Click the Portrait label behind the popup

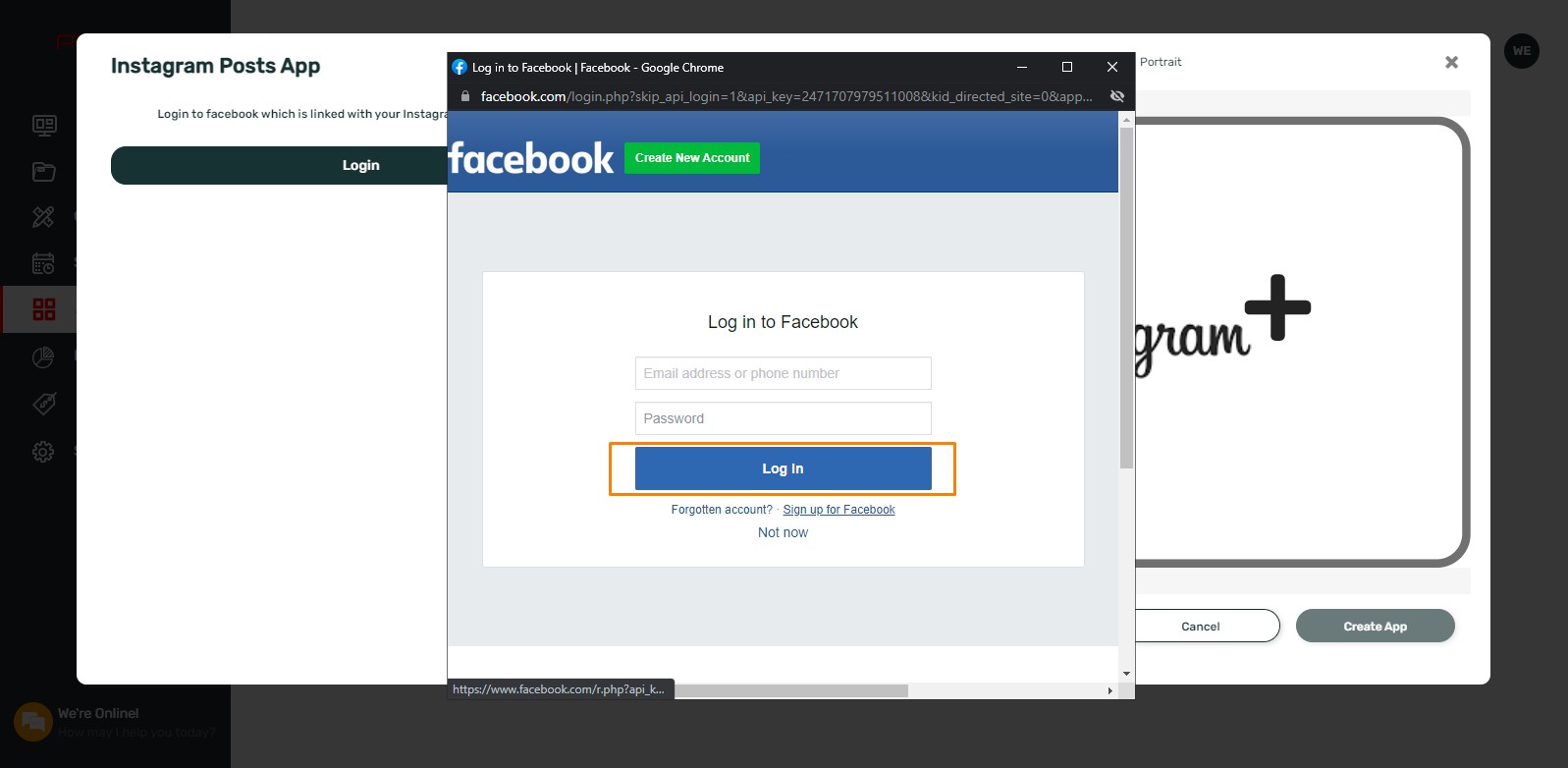click(1161, 62)
